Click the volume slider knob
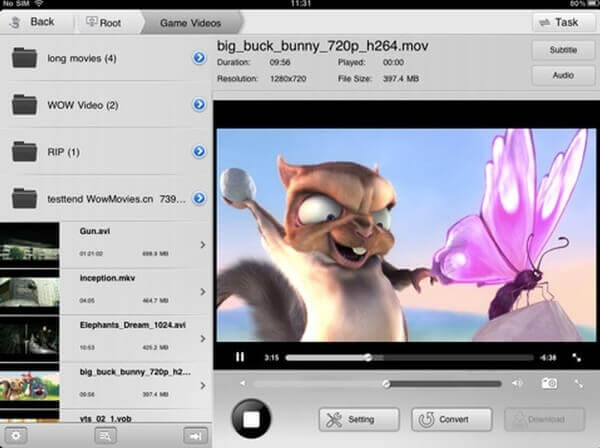The image size is (600, 448). (x=386, y=384)
